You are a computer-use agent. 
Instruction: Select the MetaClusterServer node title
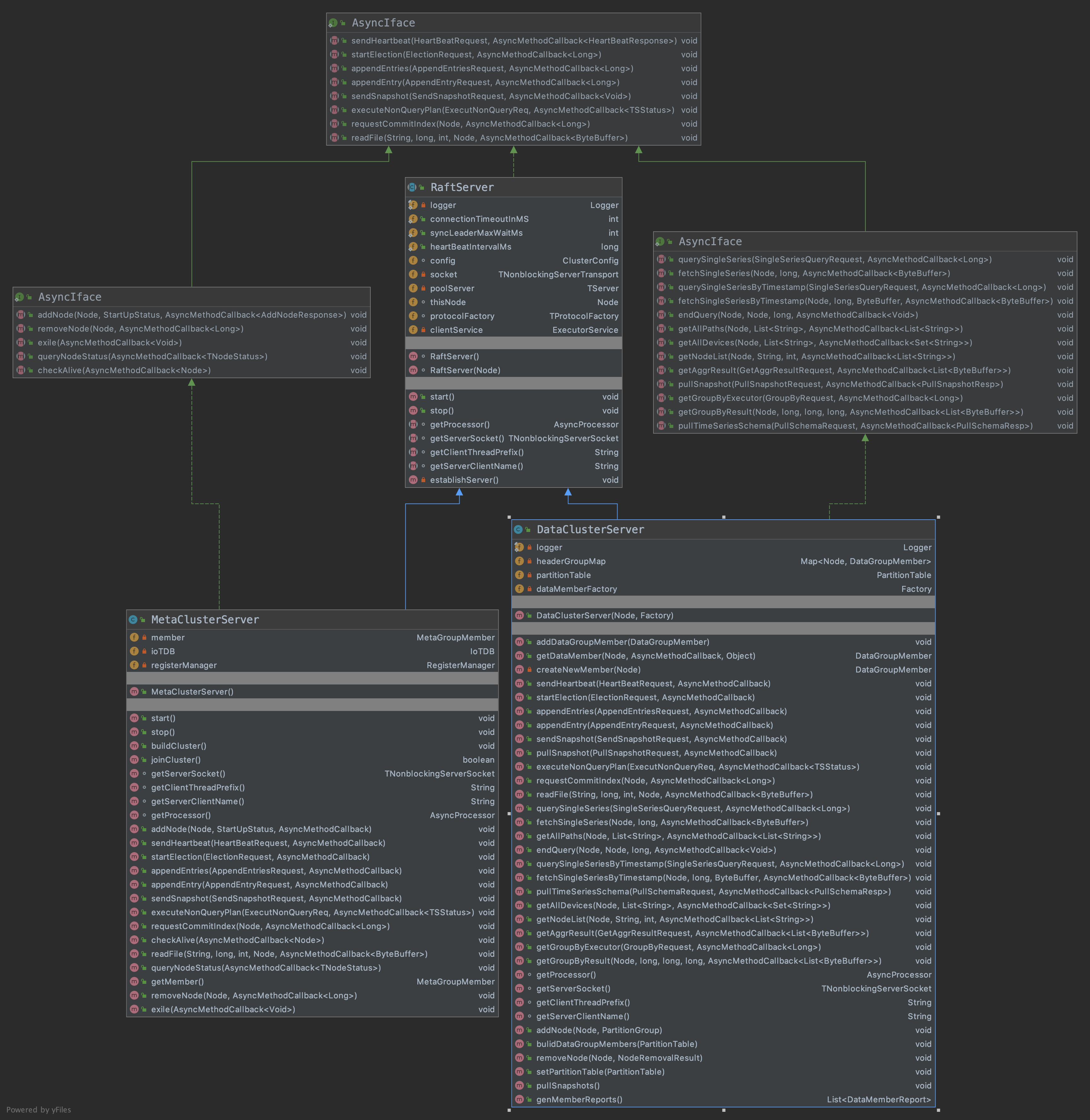point(205,619)
